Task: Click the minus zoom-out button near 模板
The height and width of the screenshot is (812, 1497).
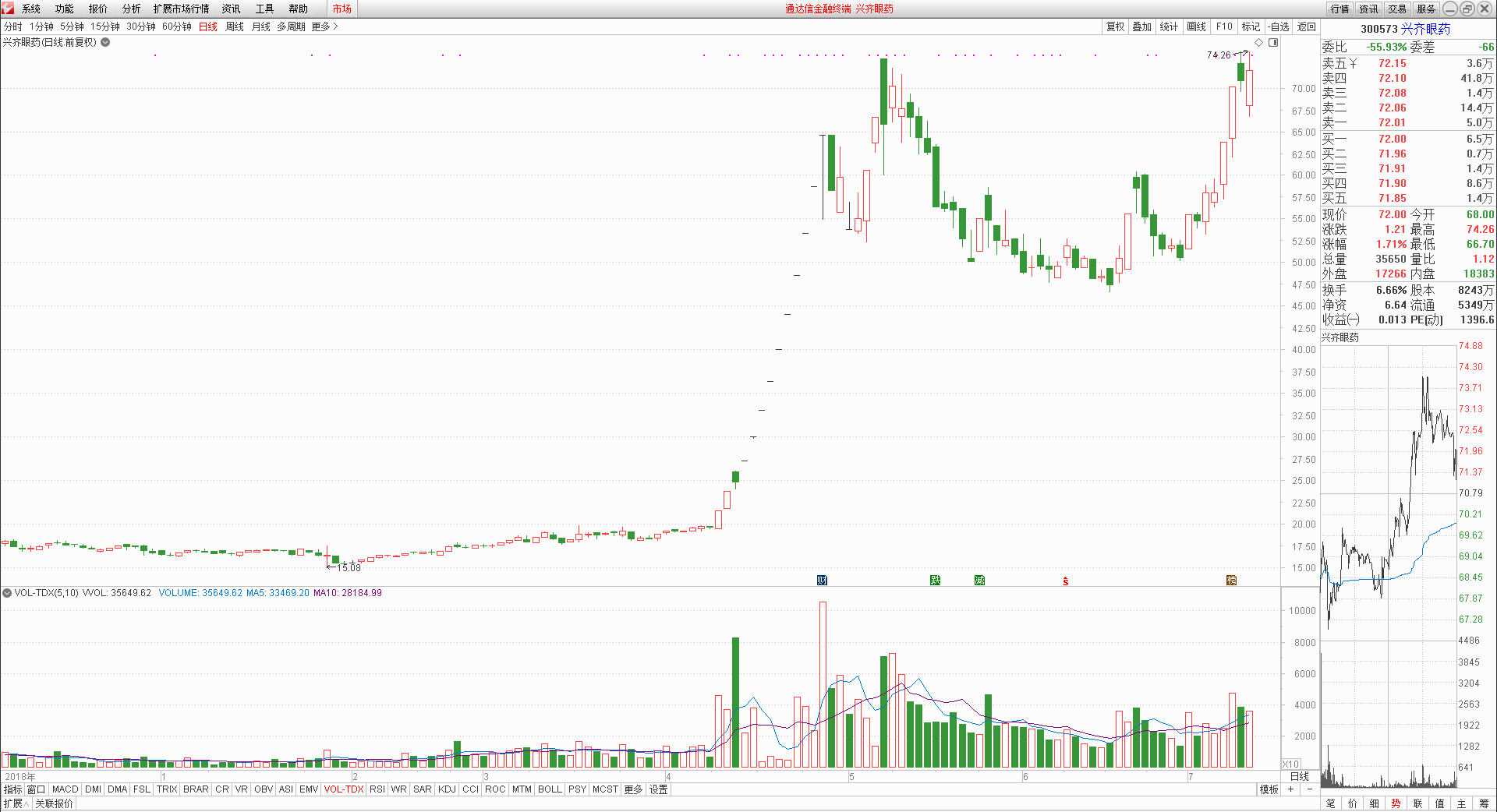Action: 1310,789
